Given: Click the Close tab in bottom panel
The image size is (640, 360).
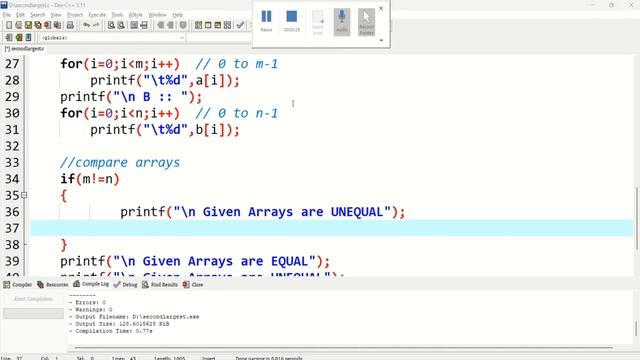Looking at the screenshot, I should [x=193, y=284].
